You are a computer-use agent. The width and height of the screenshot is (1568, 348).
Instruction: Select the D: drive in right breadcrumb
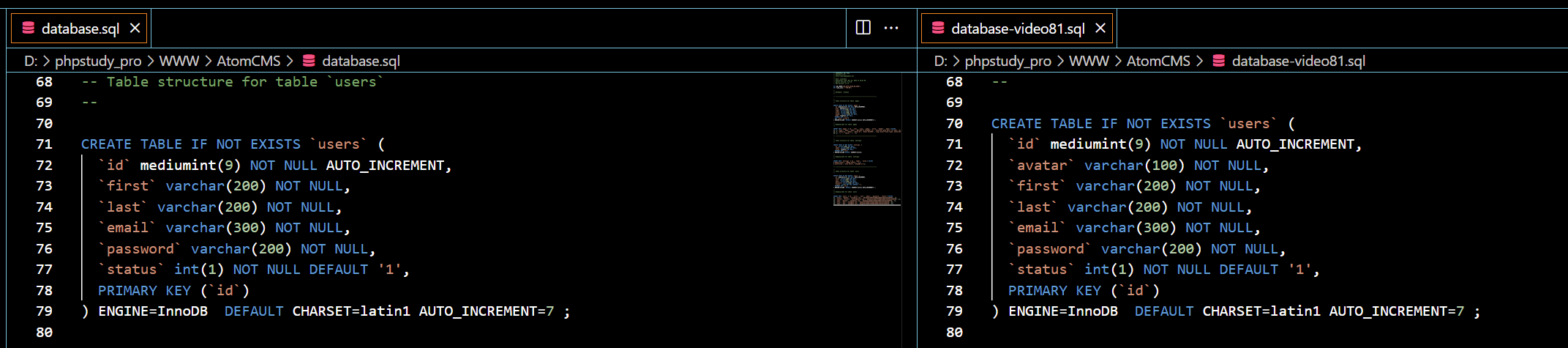tap(940, 61)
